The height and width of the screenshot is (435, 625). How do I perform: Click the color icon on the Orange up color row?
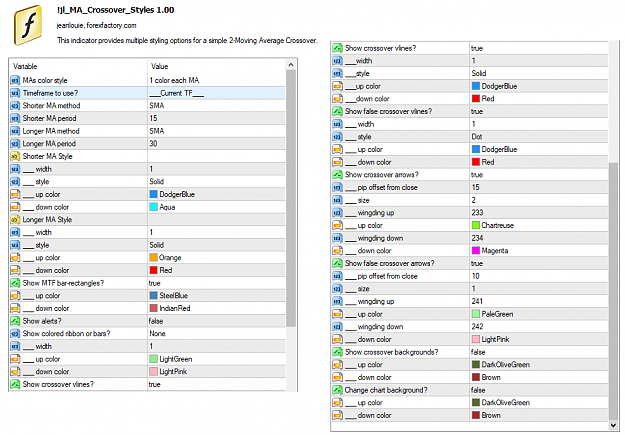(15, 258)
